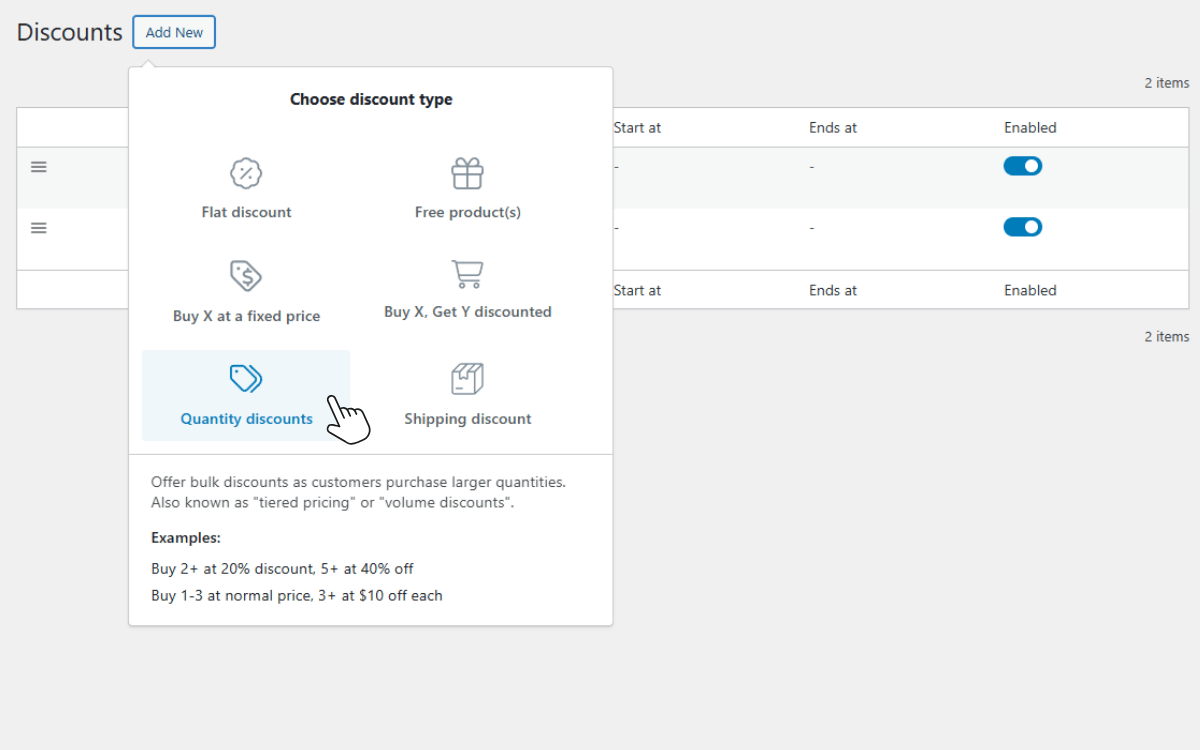Click the Quantity discounts double-tag icon
The image size is (1200, 750).
tap(246, 378)
